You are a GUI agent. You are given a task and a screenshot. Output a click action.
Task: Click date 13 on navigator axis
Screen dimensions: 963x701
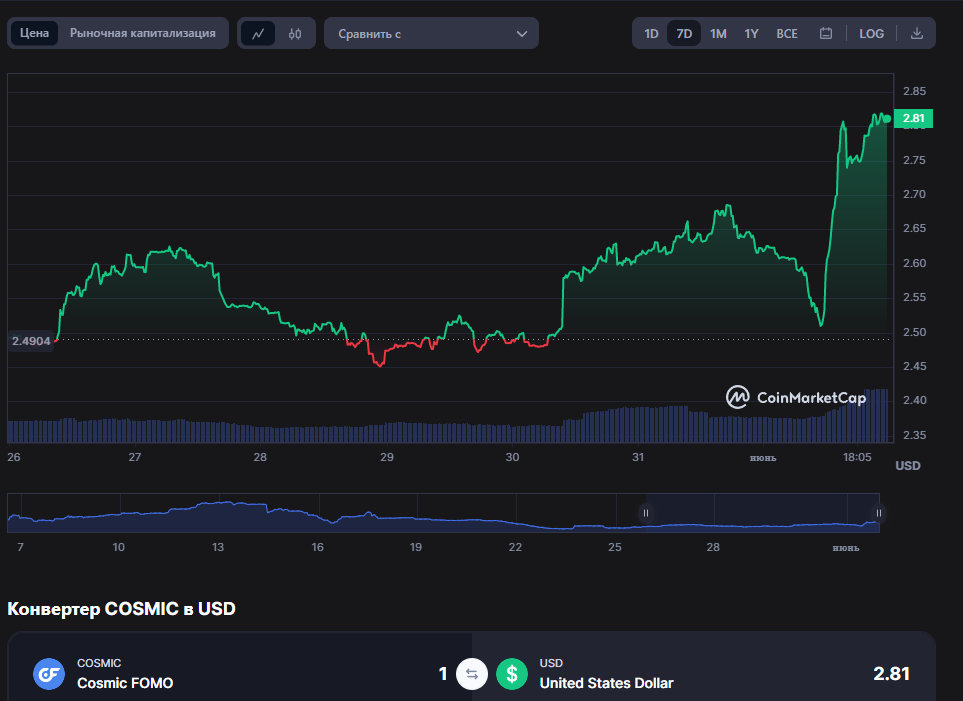218,547
